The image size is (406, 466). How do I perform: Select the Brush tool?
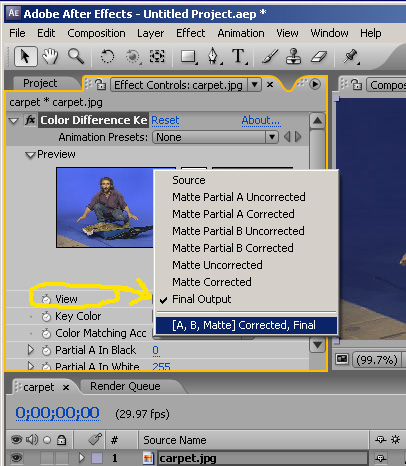click(x=270, y=56)
